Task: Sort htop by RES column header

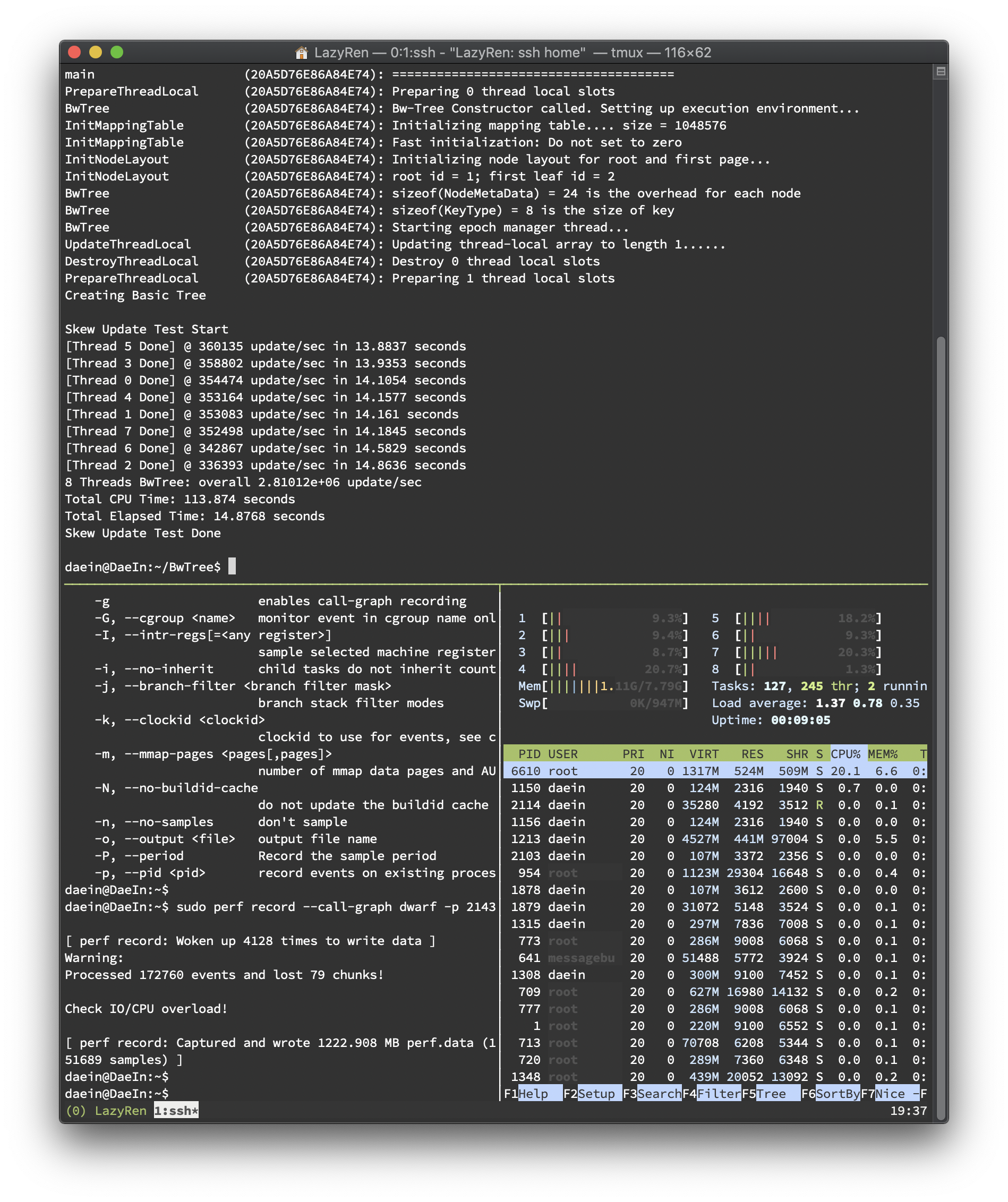Action: click(x=752, y=754)
